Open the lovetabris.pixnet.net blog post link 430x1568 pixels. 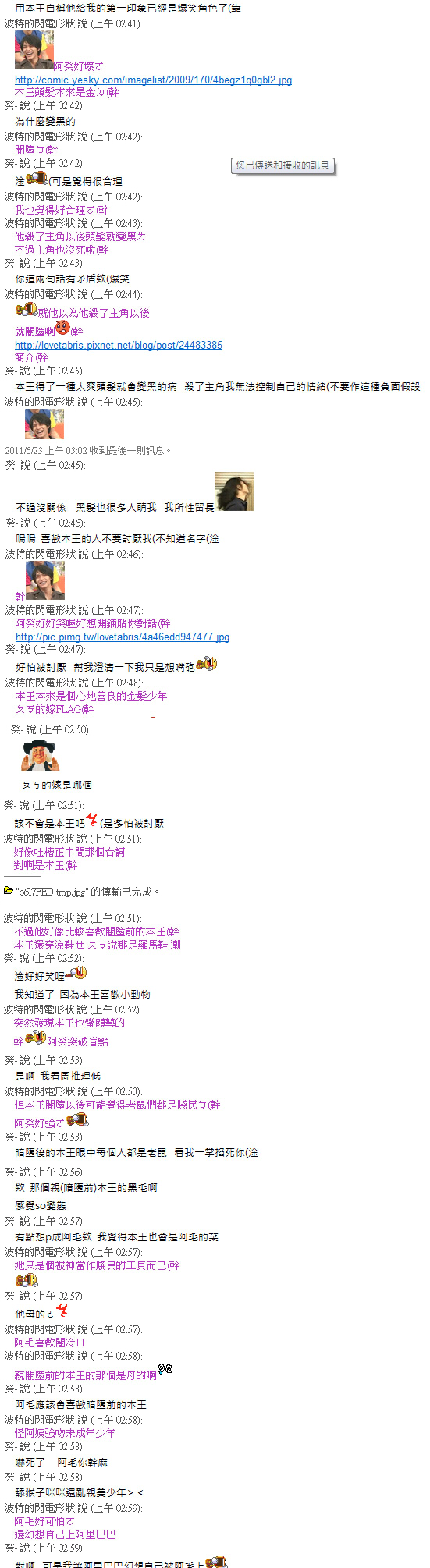[x=119, y=345]
